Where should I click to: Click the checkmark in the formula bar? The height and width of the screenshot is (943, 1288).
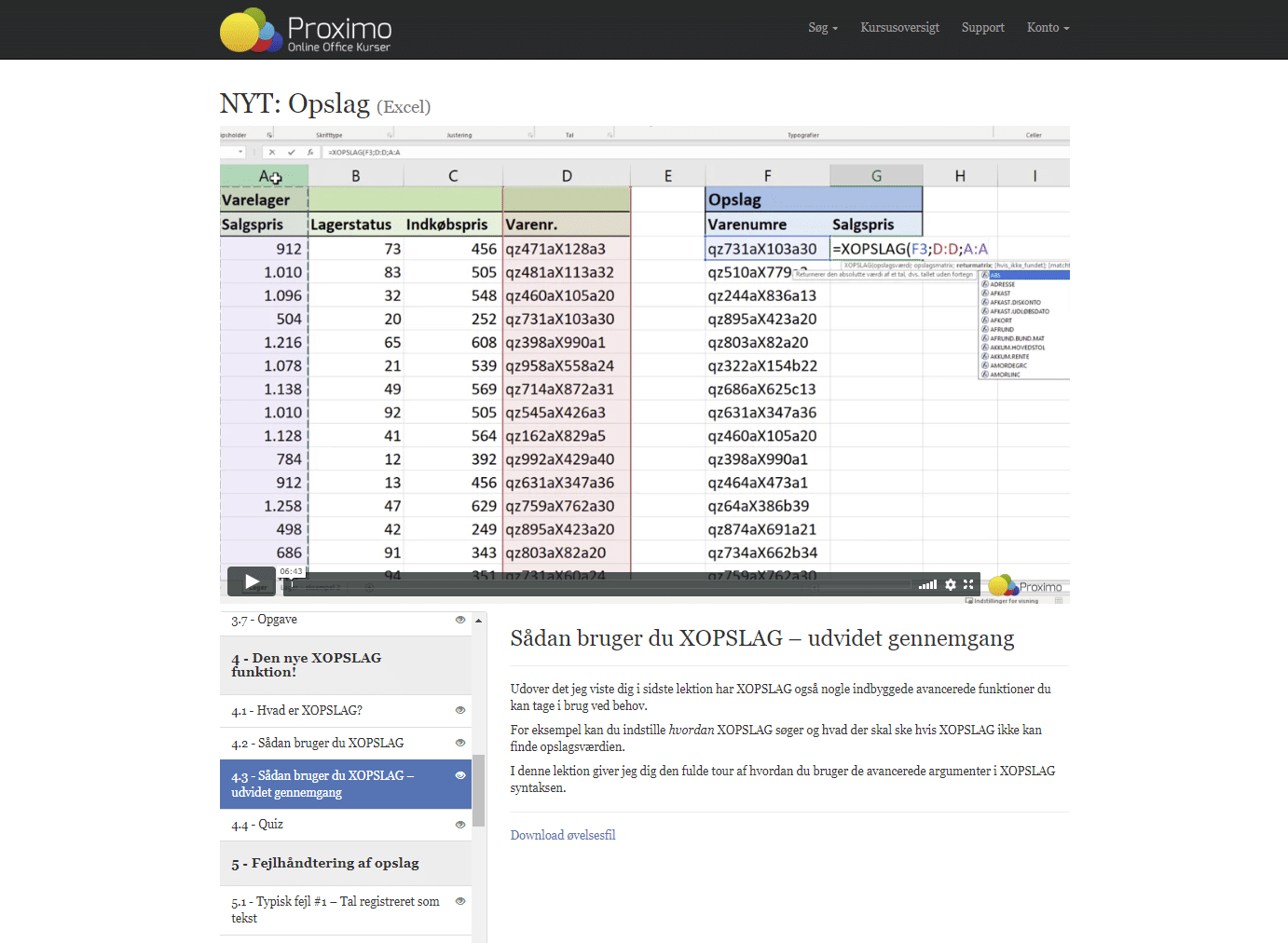click(x=292, y=151)
